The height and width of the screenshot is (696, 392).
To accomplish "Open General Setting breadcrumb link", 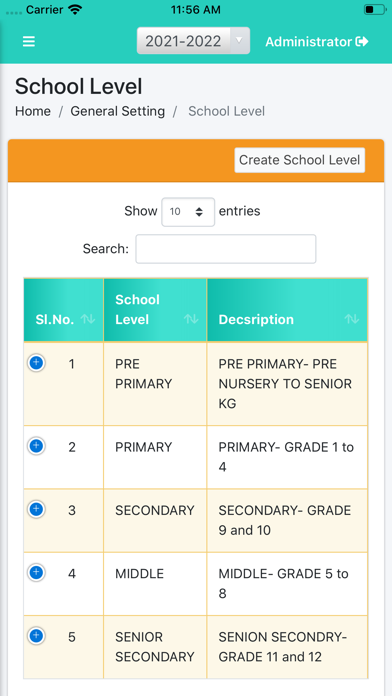I will point(118,111).
